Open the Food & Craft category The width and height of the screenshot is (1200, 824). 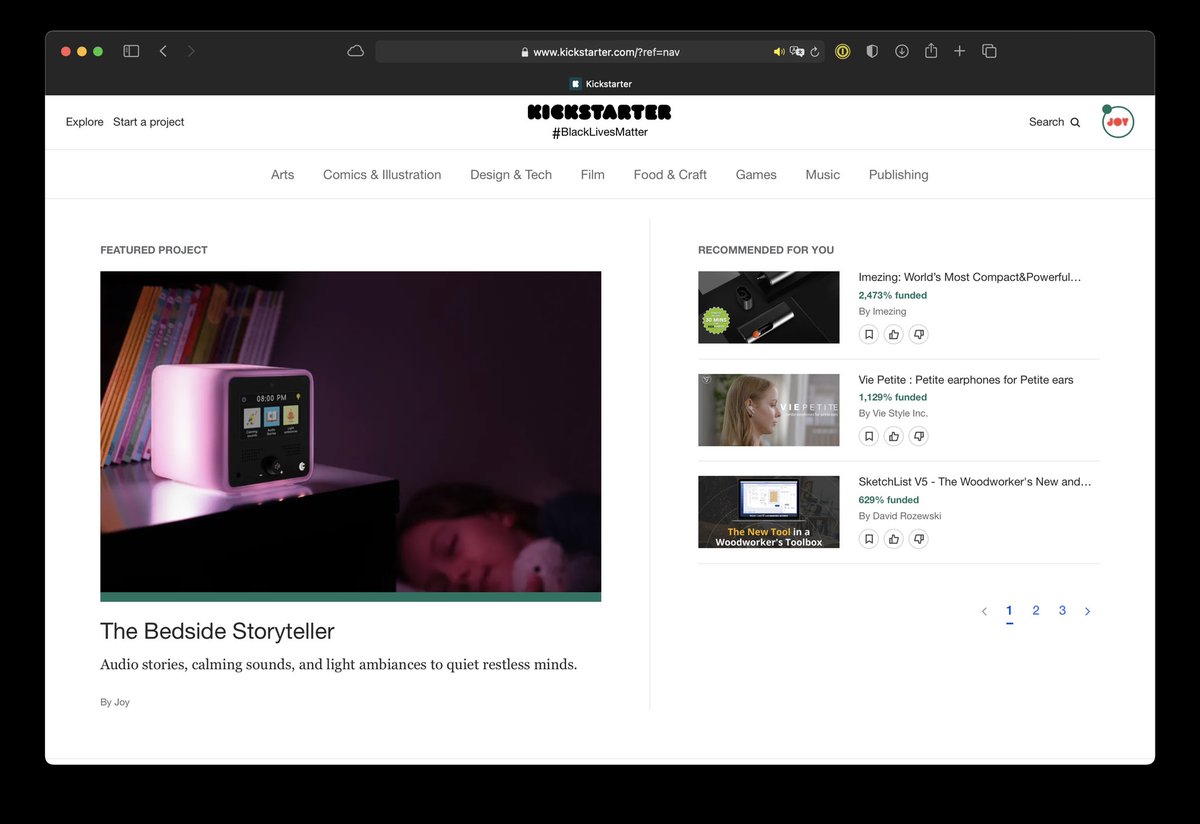[x=670, y=174]
